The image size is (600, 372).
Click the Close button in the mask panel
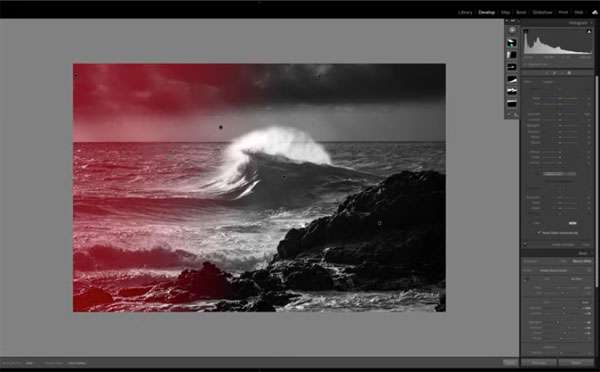(x=586, y=245)
